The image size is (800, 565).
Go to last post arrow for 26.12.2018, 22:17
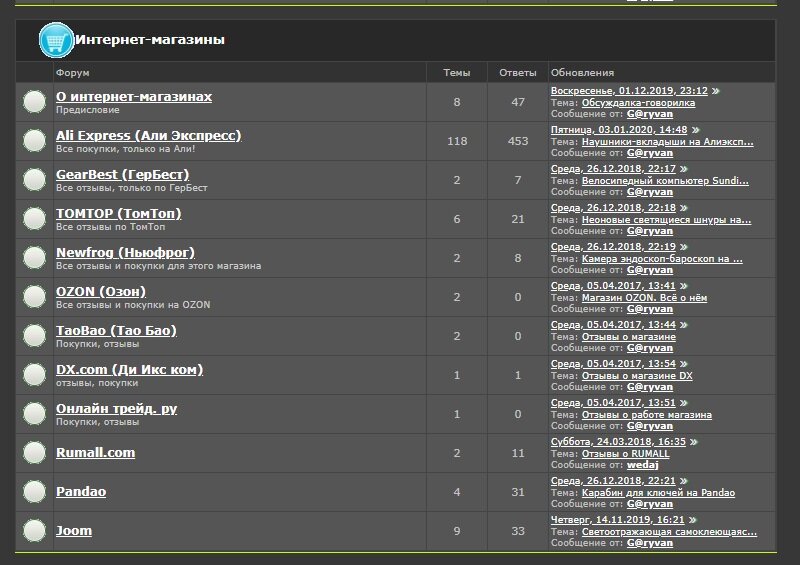pyautogui.click(x=684, y=169)
